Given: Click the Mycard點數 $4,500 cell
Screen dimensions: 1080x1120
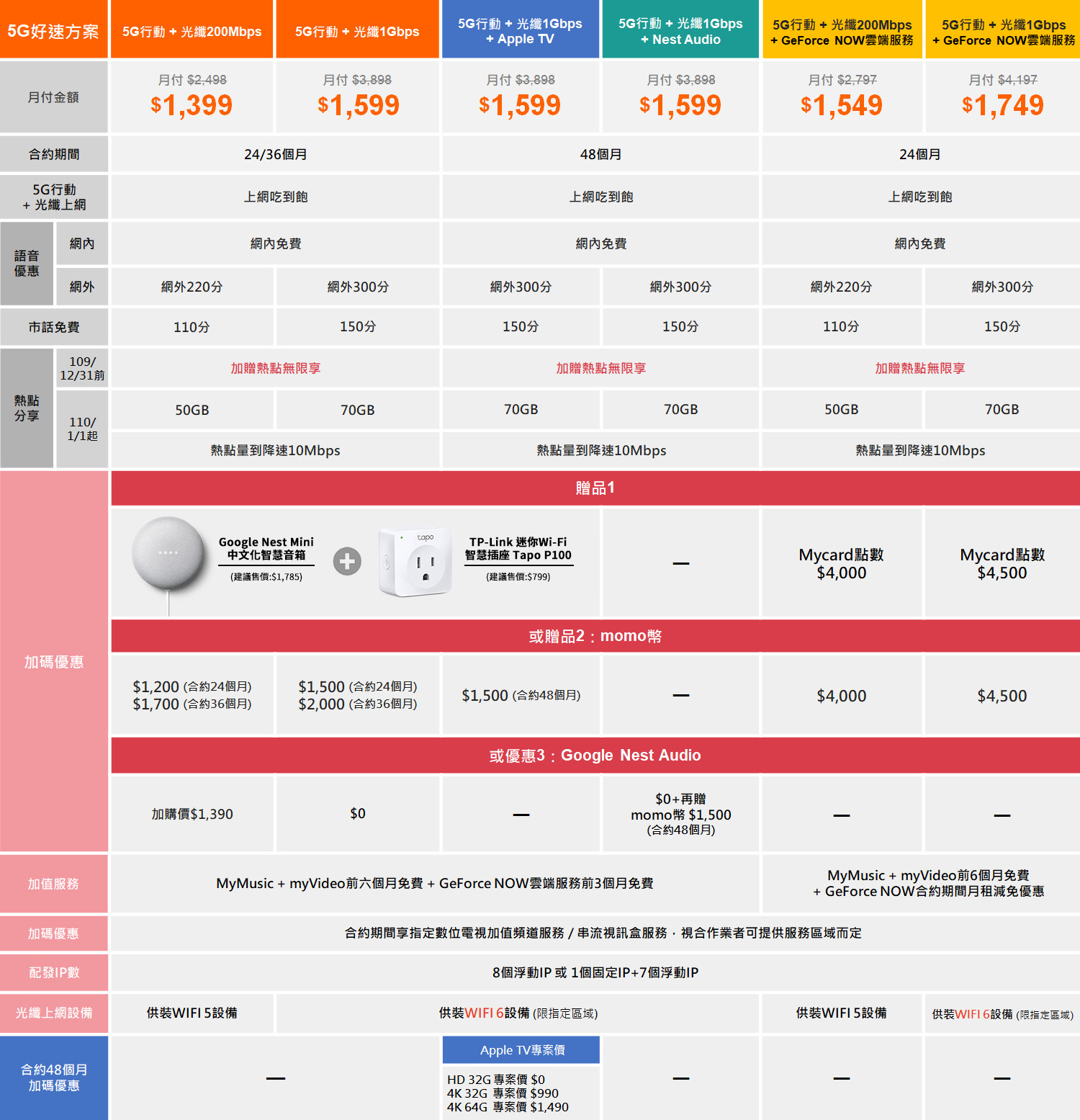Looking at the screenshot, I should [1002, 563].
